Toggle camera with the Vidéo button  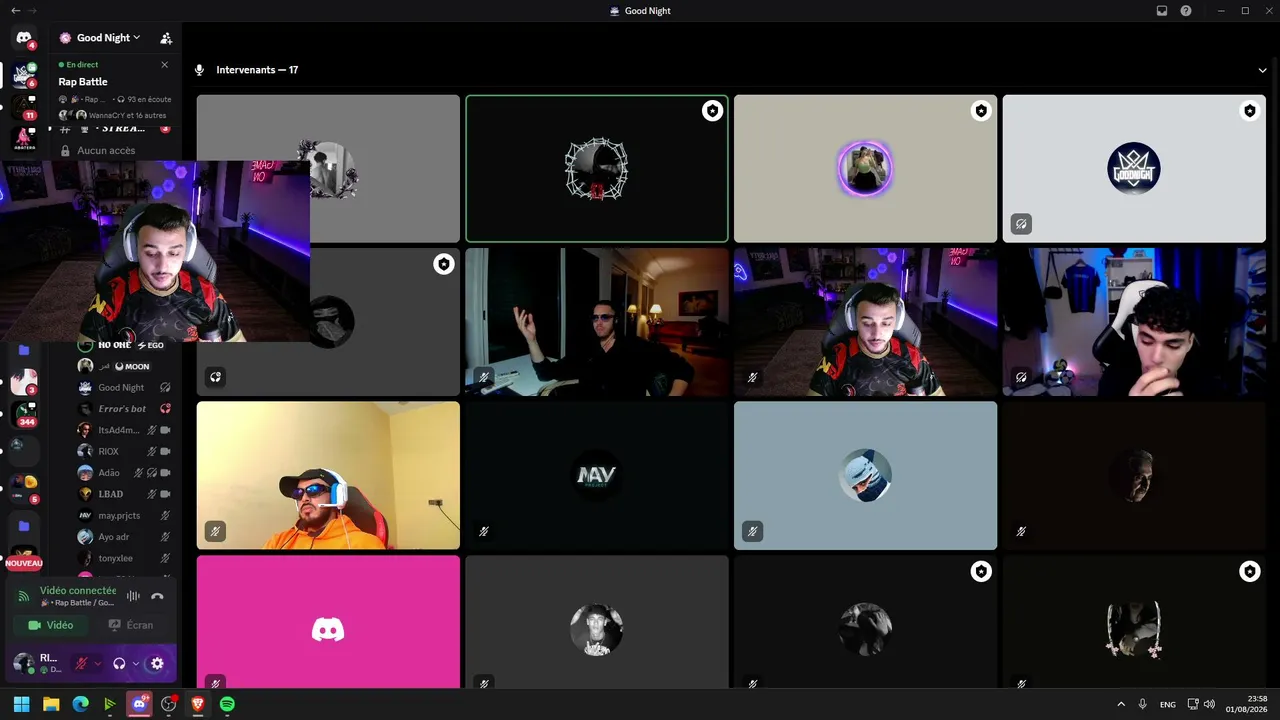coord(51,625)
